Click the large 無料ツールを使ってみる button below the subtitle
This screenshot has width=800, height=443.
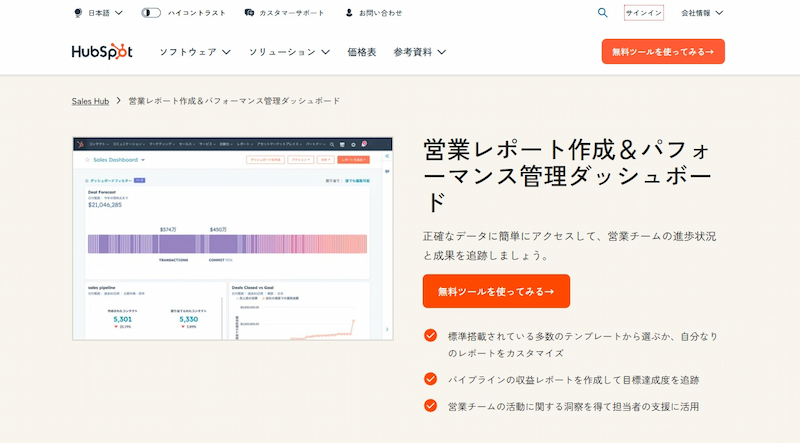point(496,291)
